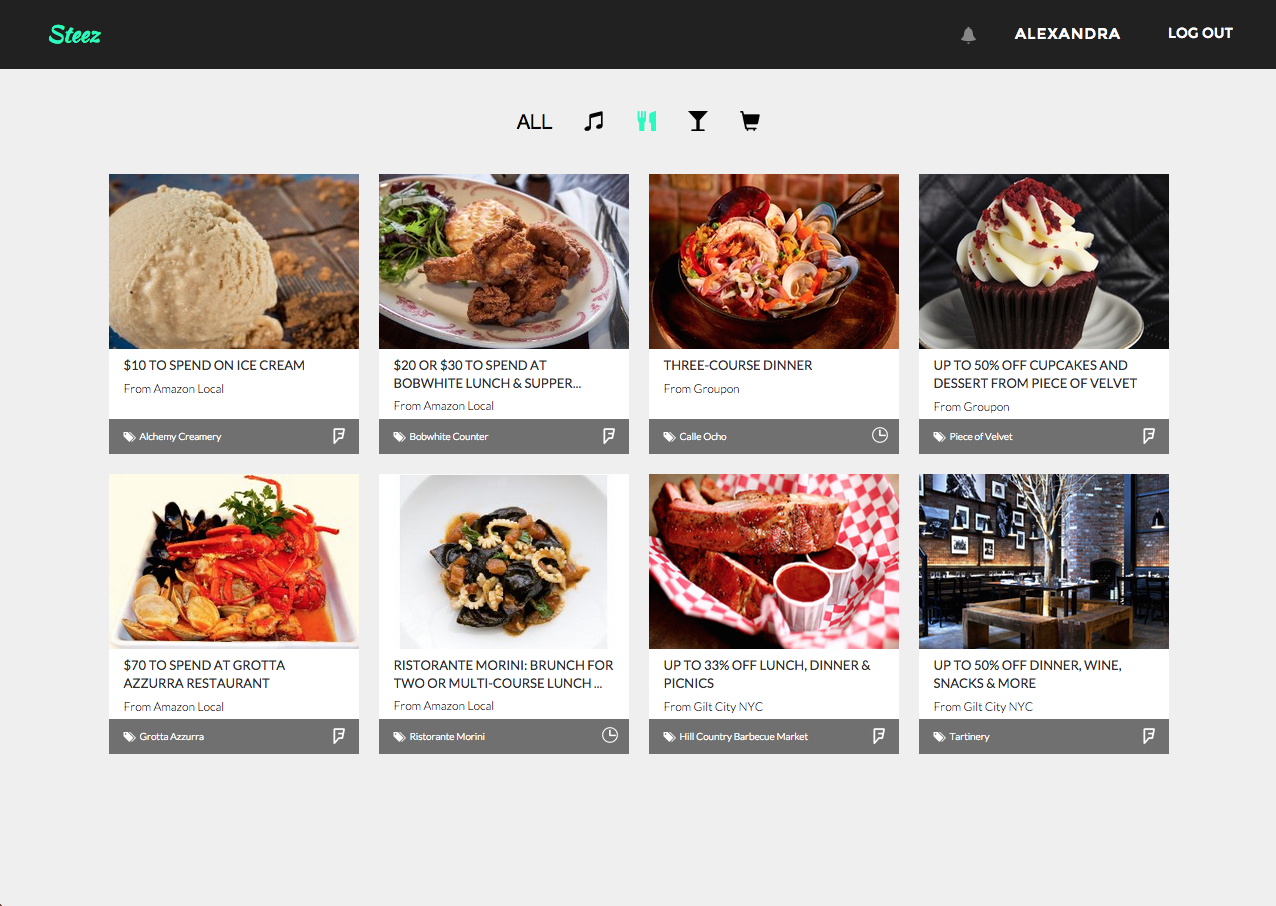
Task: Click Foursquare icon on Grotta Azzurra card
Action: tap(339, 736)
